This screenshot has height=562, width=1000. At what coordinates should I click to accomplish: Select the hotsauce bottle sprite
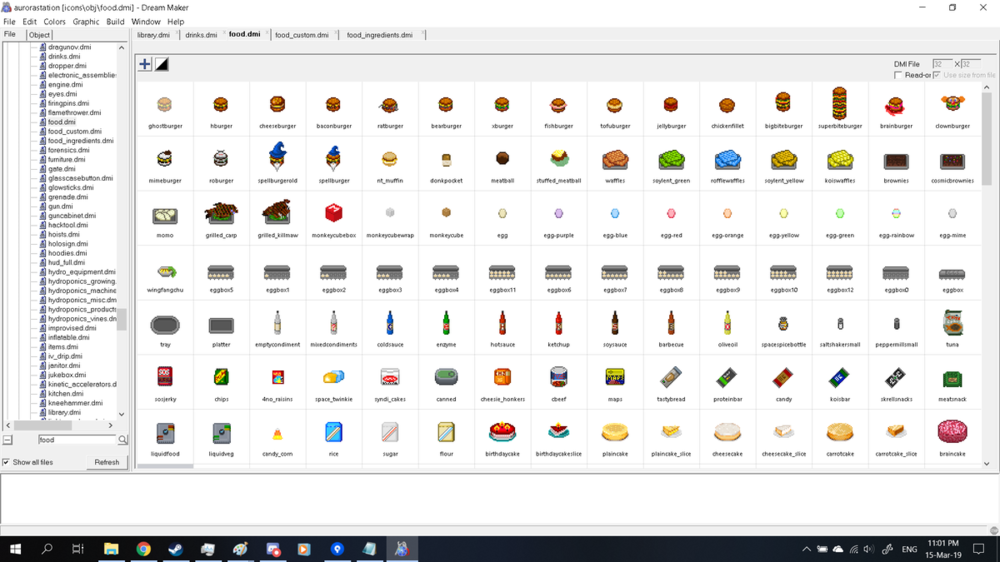coord(503,323)
